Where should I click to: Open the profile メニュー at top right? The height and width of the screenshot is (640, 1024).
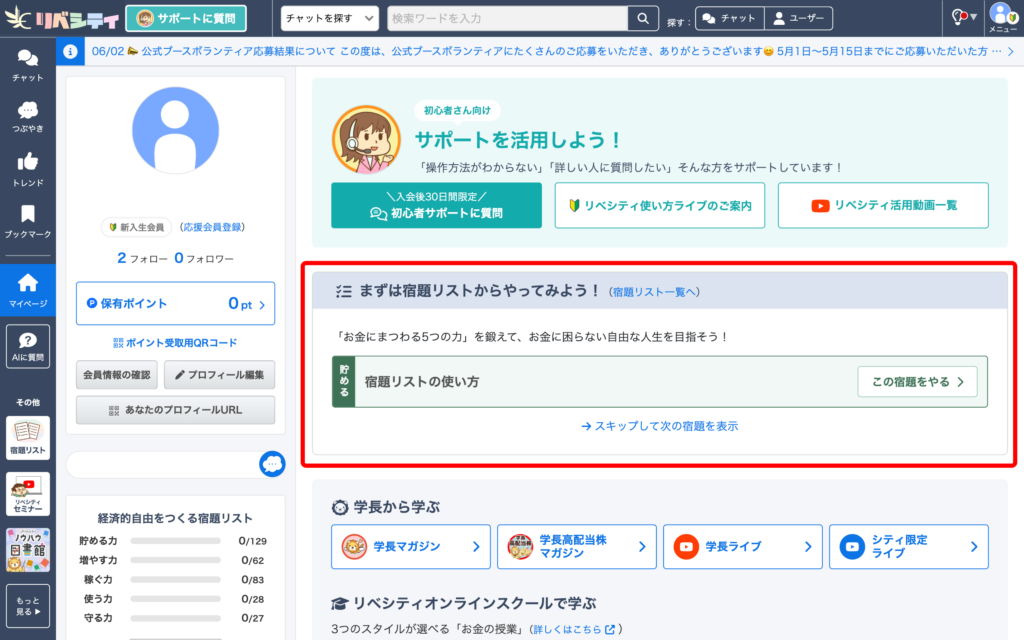coord(1002,18)
